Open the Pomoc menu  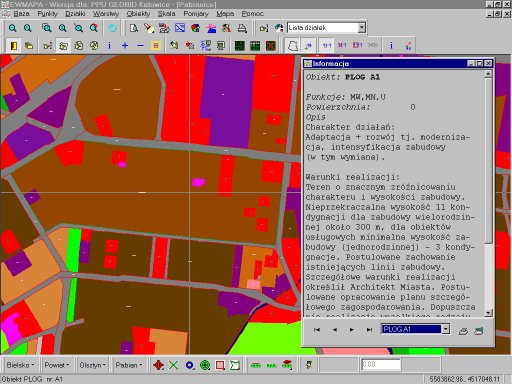point(252,14)
